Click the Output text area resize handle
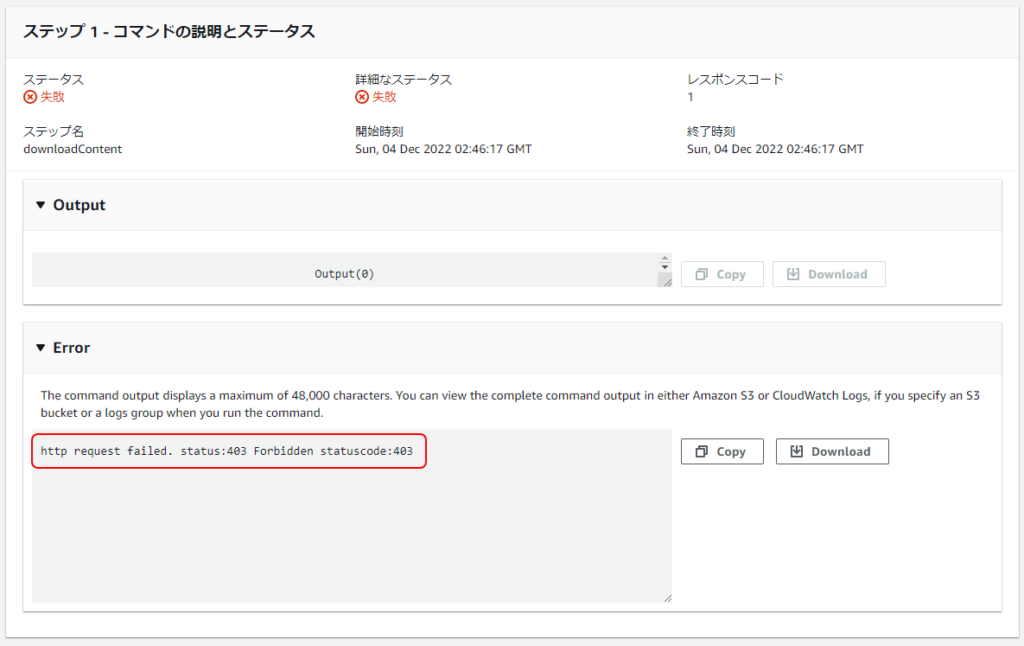Image resolution: width=1024 pixels, height=646 pixels. point(666,282)
